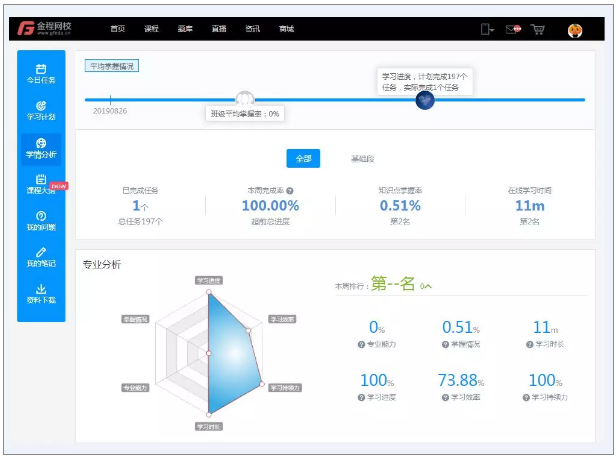Viewport: 616px width, 458px height.
Task: Select 学情分析 sidebar icon
Action: (x=41, y=148)
